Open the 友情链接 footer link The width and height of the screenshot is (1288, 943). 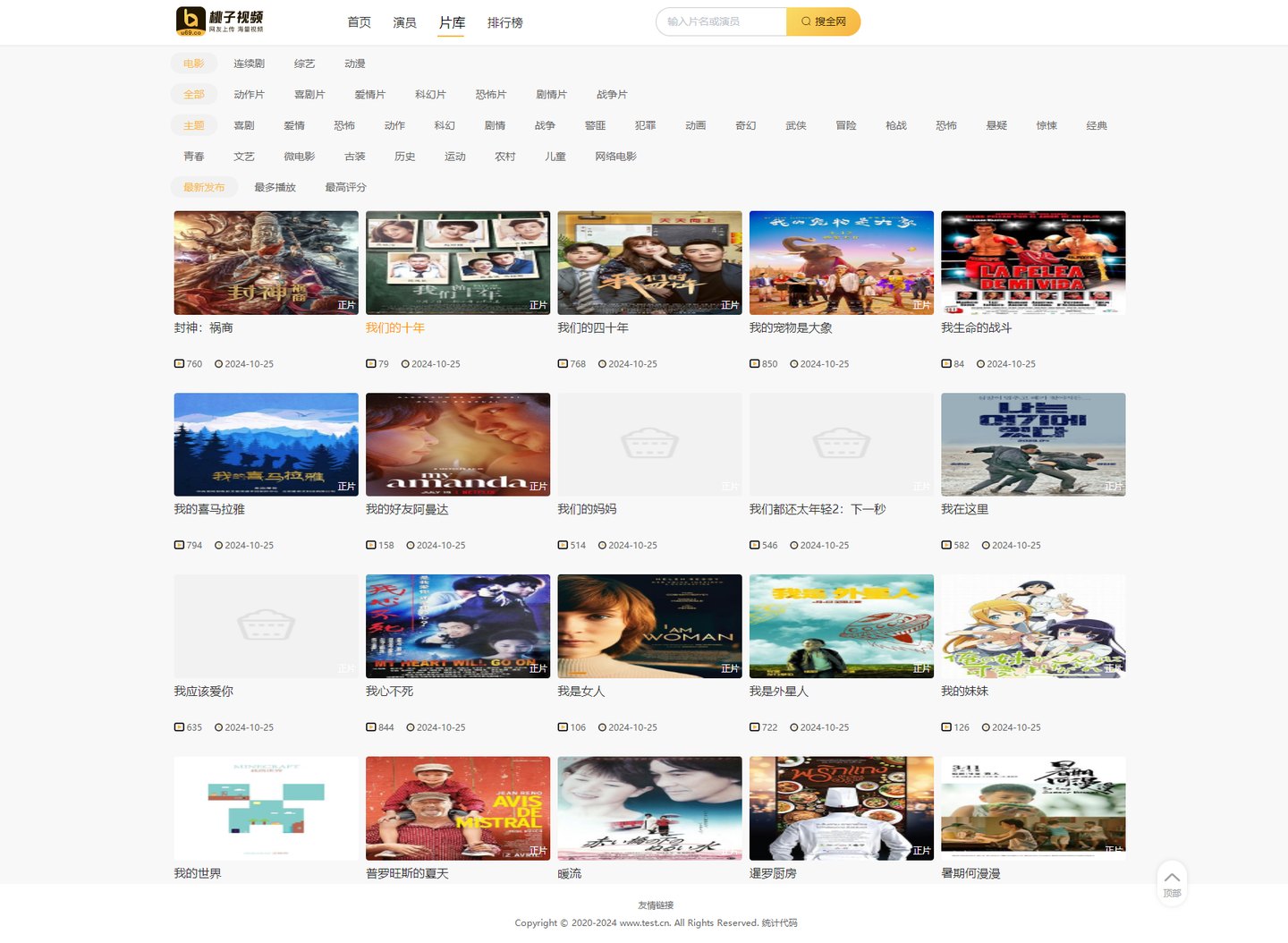tap(656, 905)
